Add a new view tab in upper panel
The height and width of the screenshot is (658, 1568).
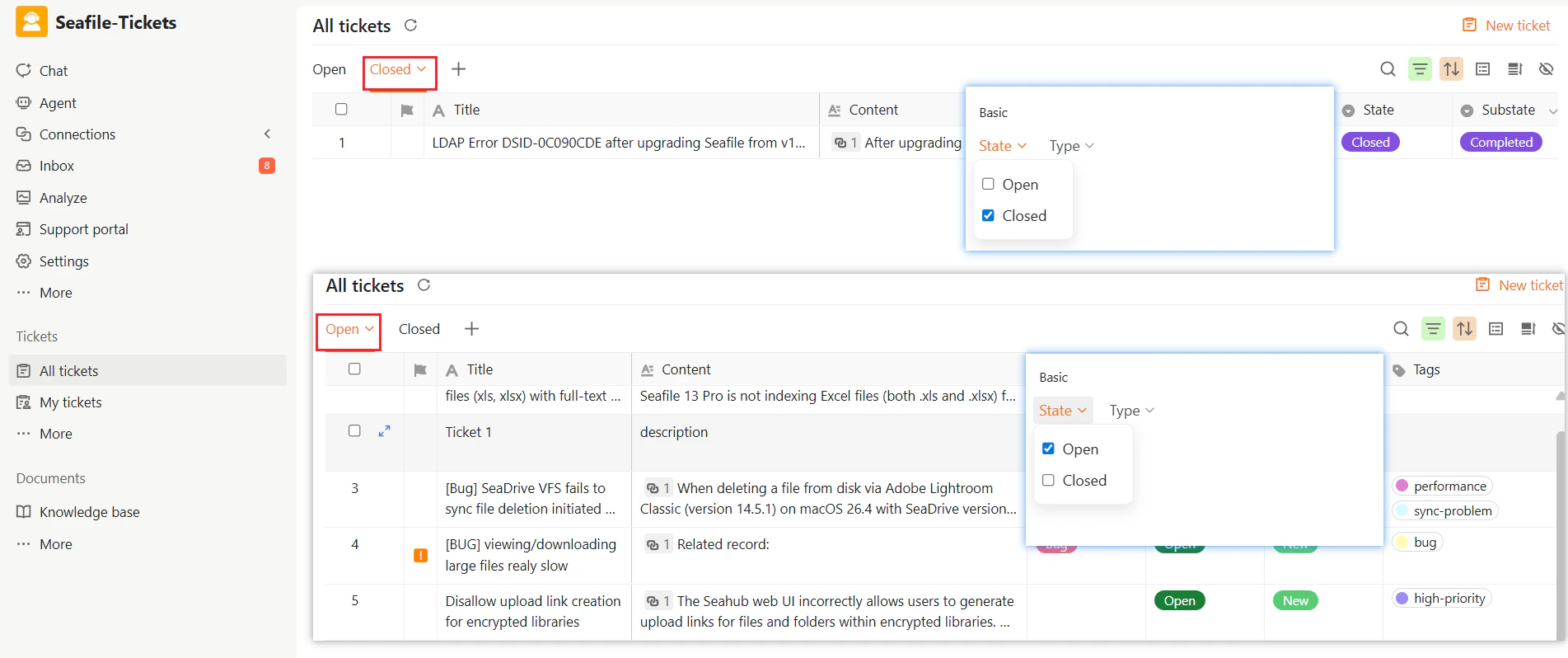(459, 69)
